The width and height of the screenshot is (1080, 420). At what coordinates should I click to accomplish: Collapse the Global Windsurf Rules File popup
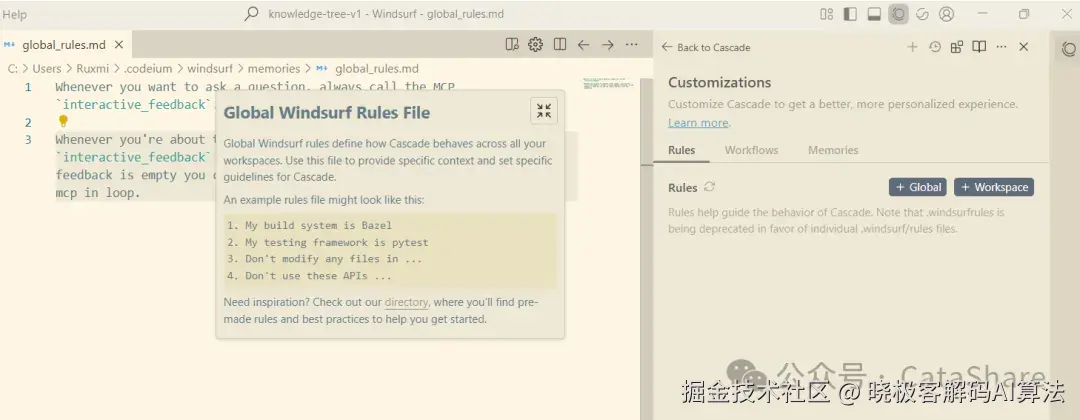click(543, 111)
